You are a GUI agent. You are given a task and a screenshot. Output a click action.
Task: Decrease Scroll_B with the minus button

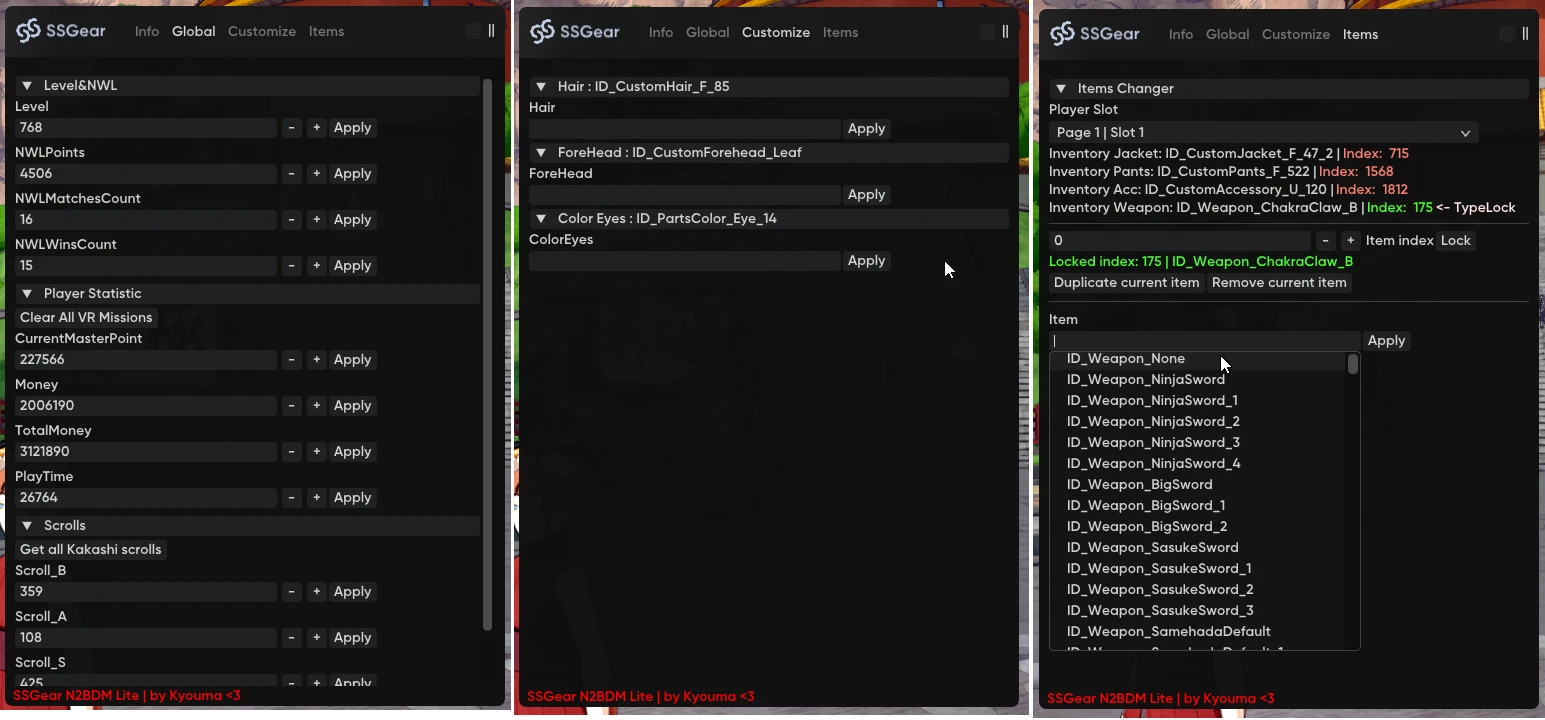tap(291, 592)
